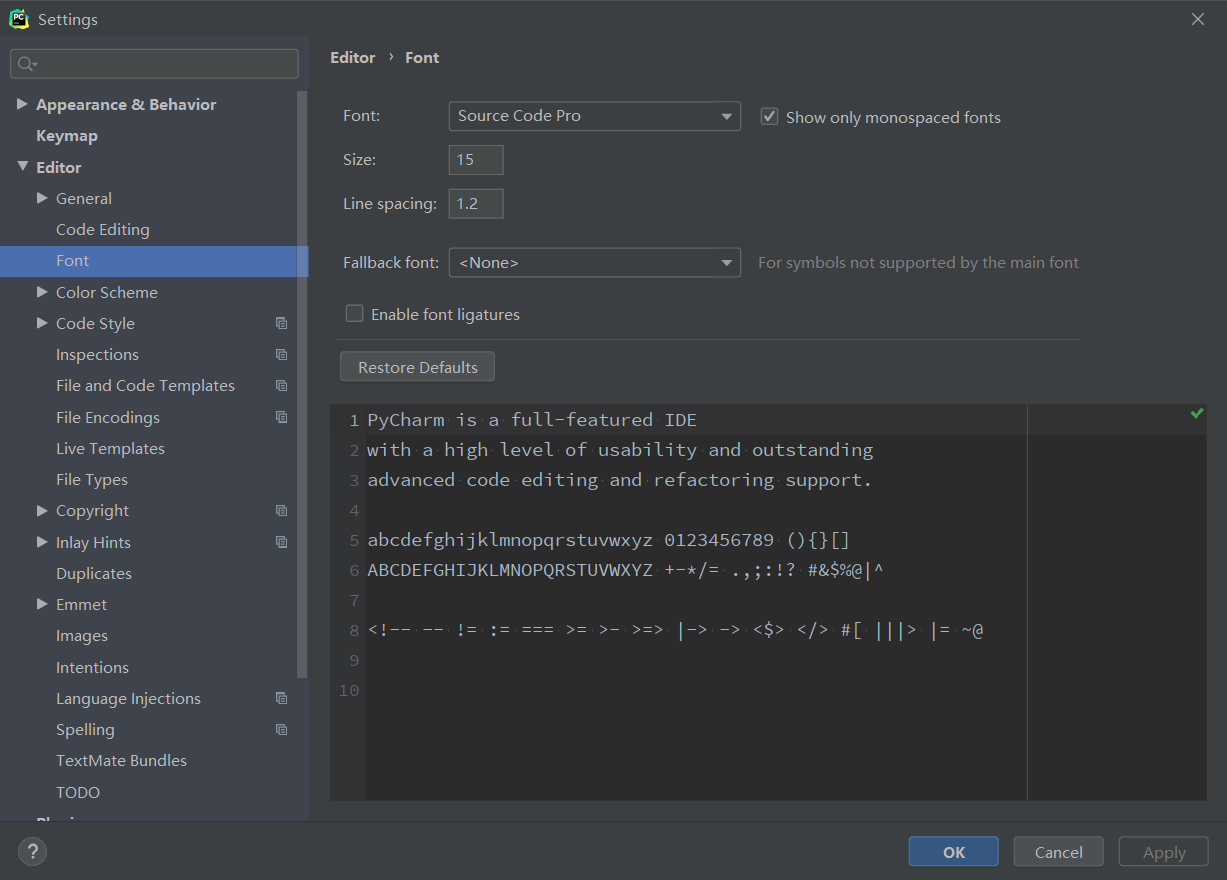Open the Font dropdown showing Source Code Pro
Screen dimensions: 1227x880
tap(595, 116)
